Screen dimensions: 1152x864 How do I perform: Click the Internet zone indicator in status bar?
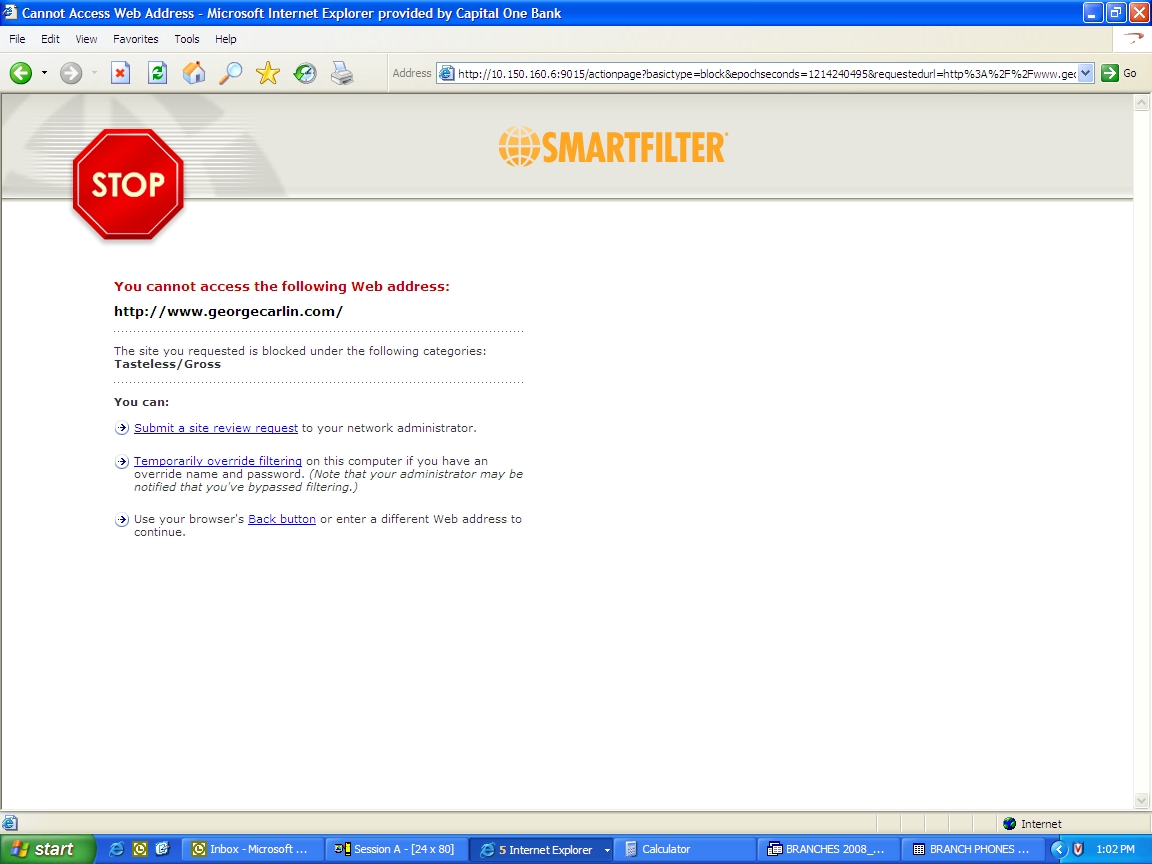point(1032,824)
